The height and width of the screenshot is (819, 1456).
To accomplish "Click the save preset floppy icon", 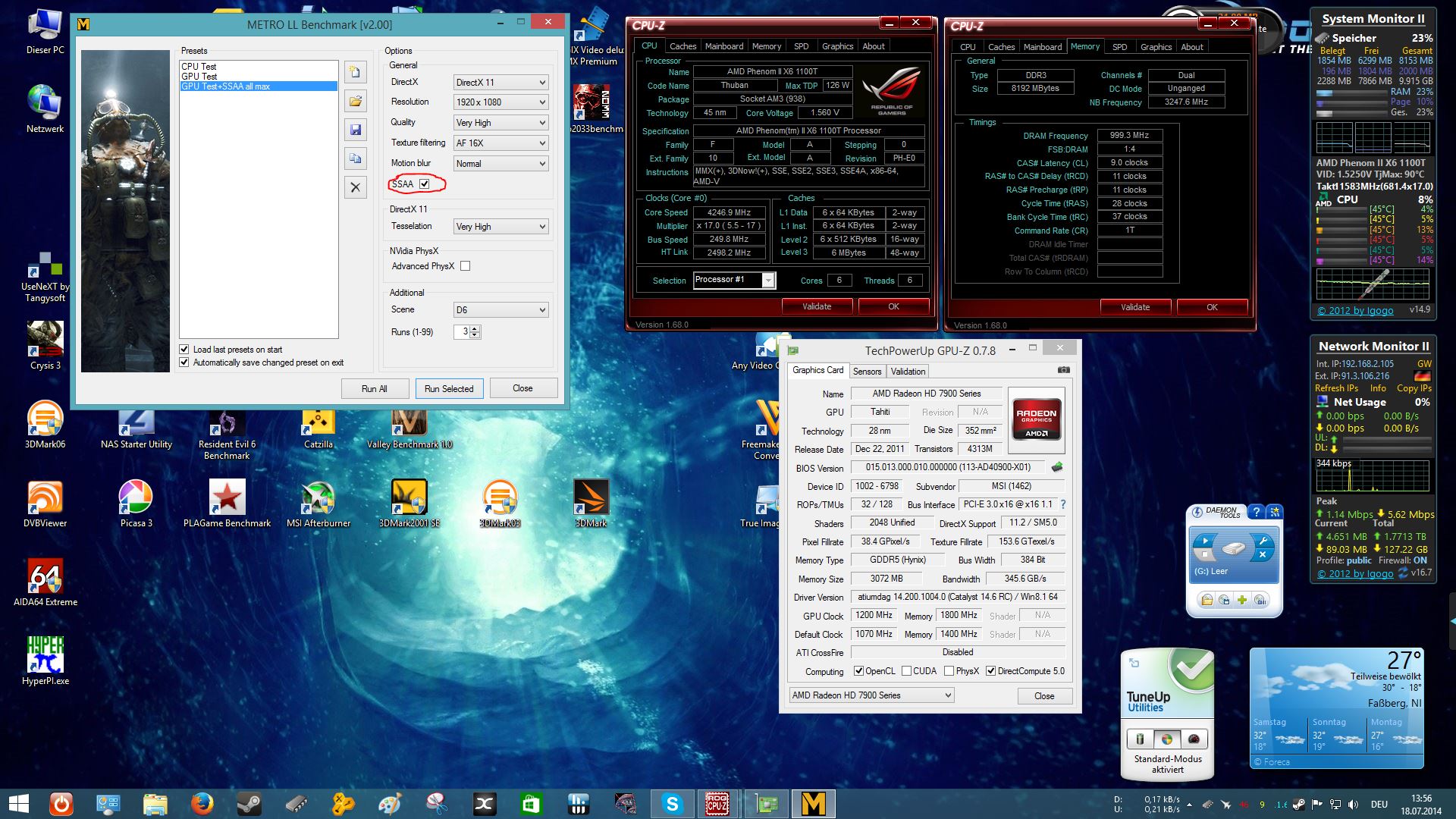I will point(355,130).
